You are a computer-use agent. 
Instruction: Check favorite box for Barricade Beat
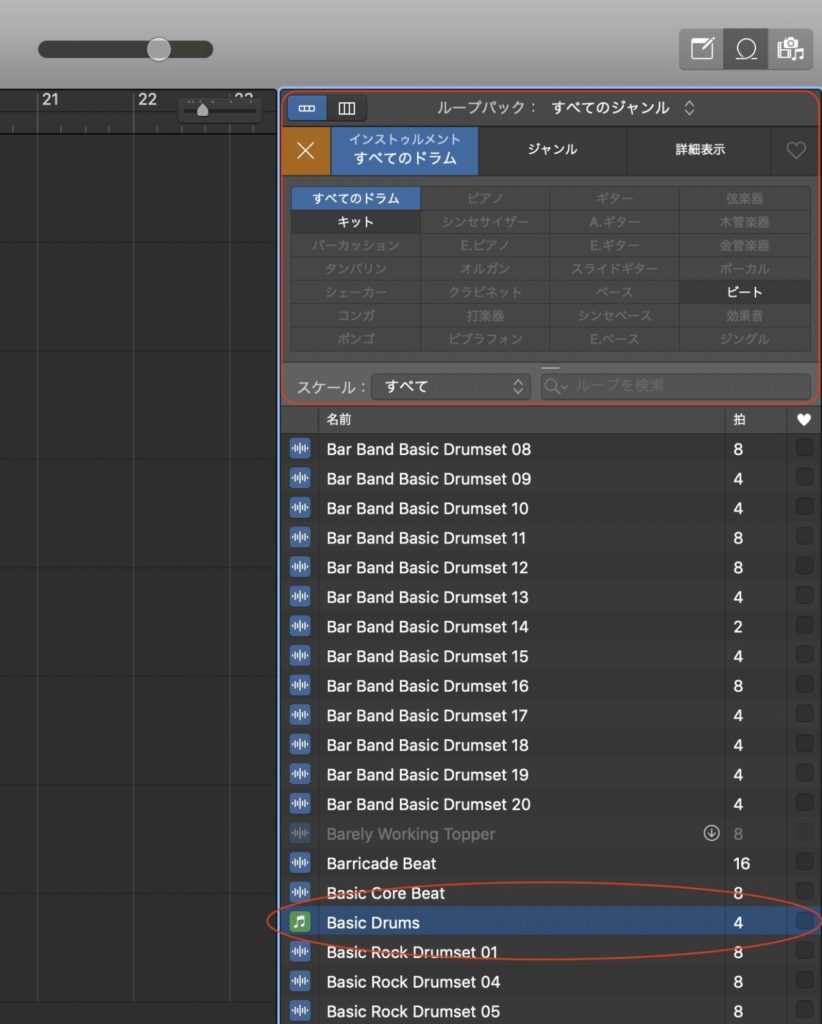coord(804,863)
